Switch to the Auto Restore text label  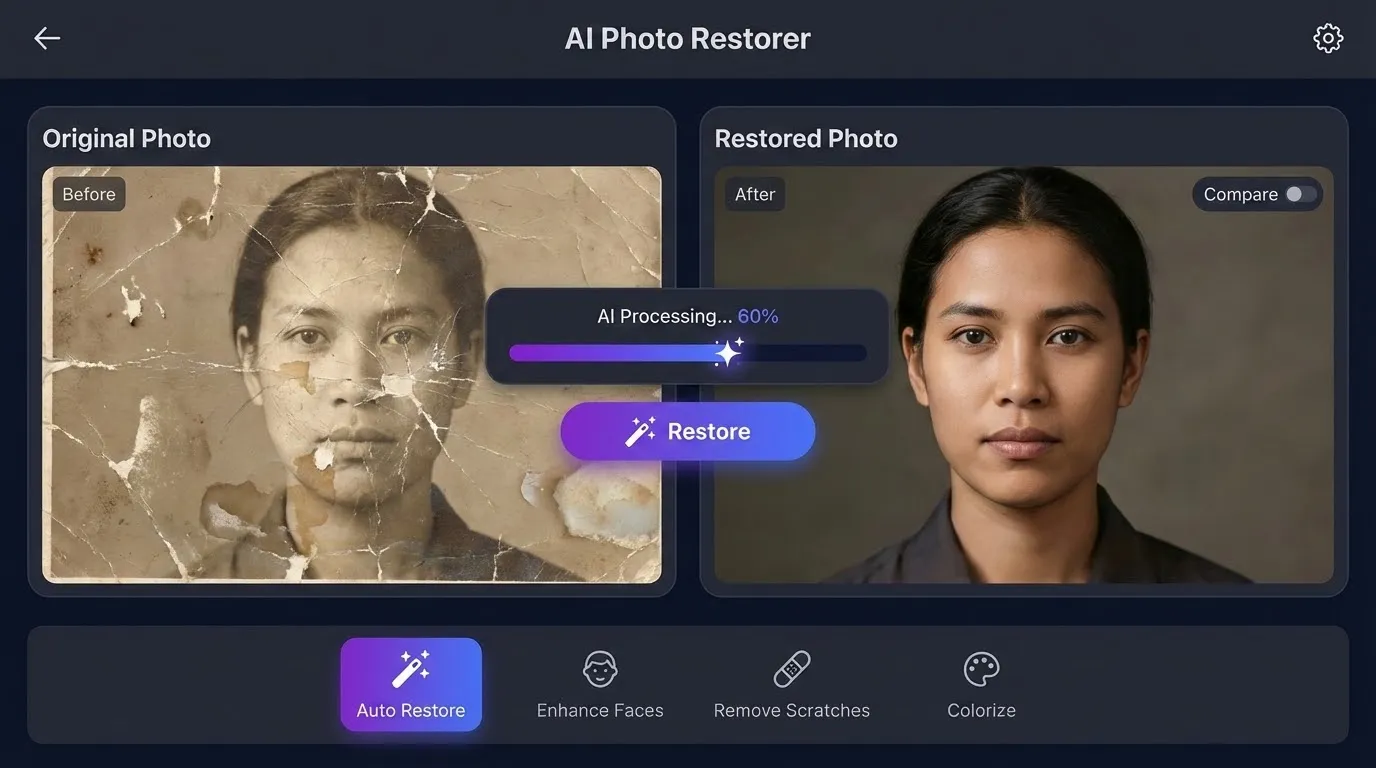point(410,711)
